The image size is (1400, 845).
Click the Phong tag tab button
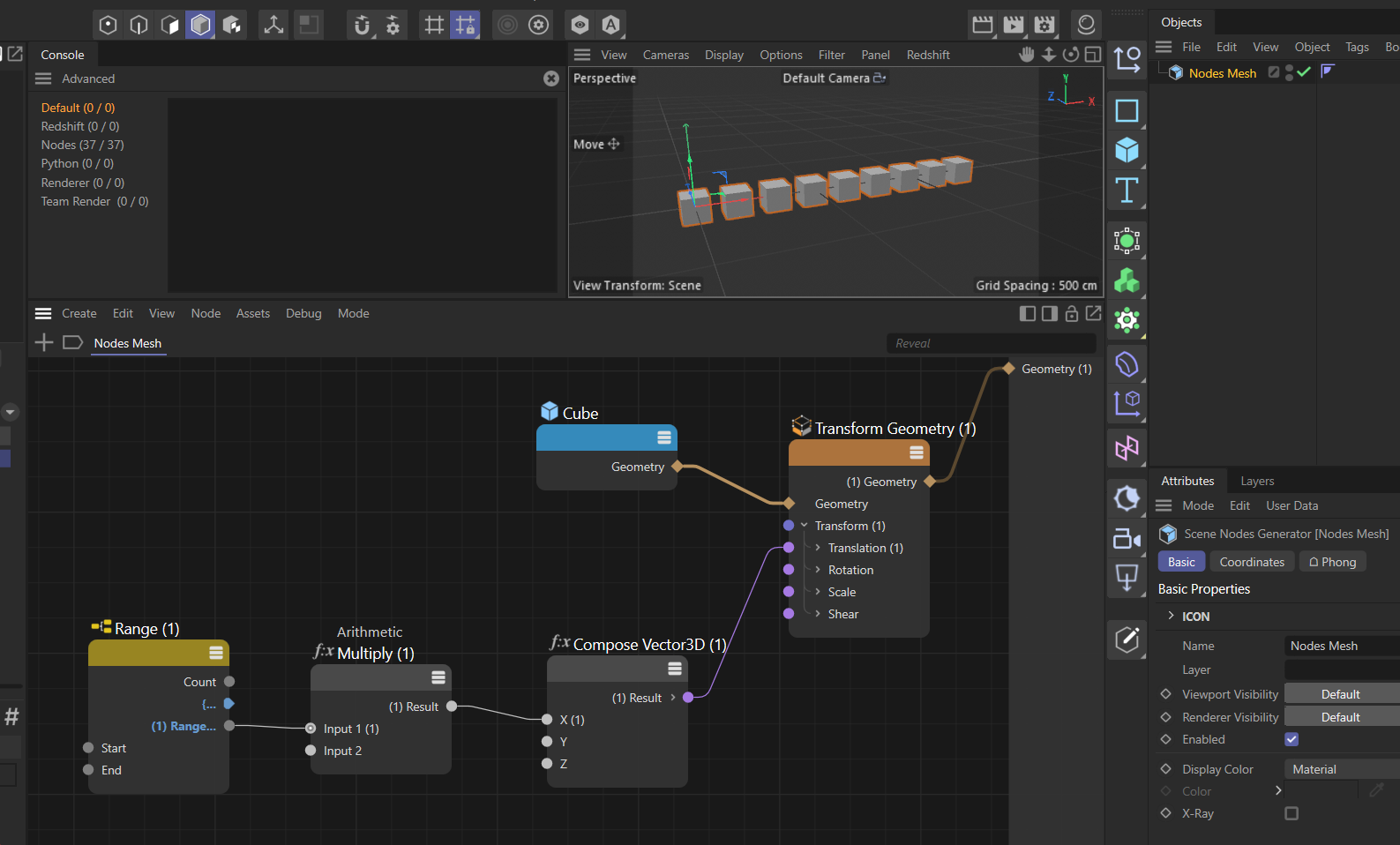click(1332, 562)
